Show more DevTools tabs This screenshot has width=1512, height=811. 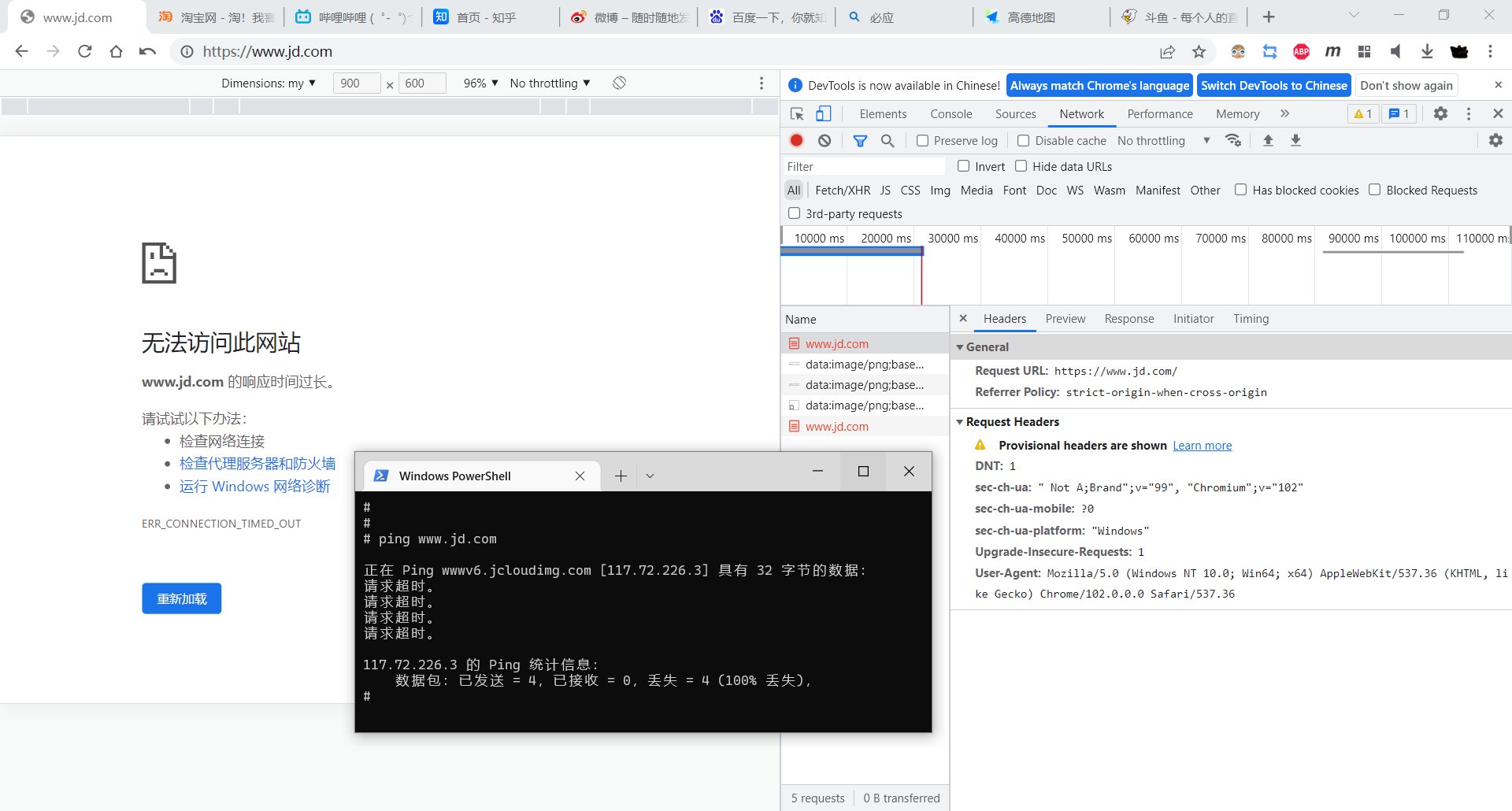1284,113
